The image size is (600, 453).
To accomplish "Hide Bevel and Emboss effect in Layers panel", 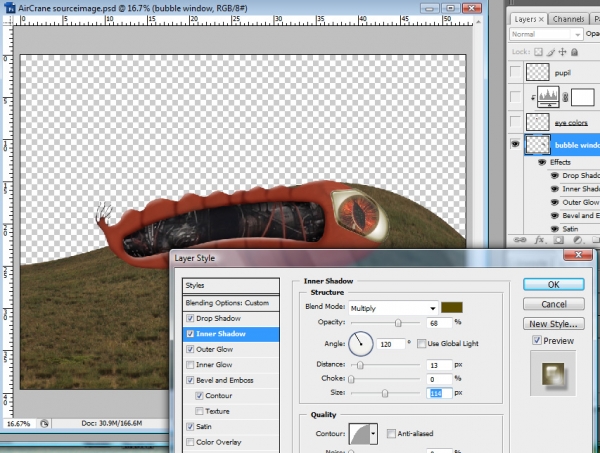I will 554,216.
